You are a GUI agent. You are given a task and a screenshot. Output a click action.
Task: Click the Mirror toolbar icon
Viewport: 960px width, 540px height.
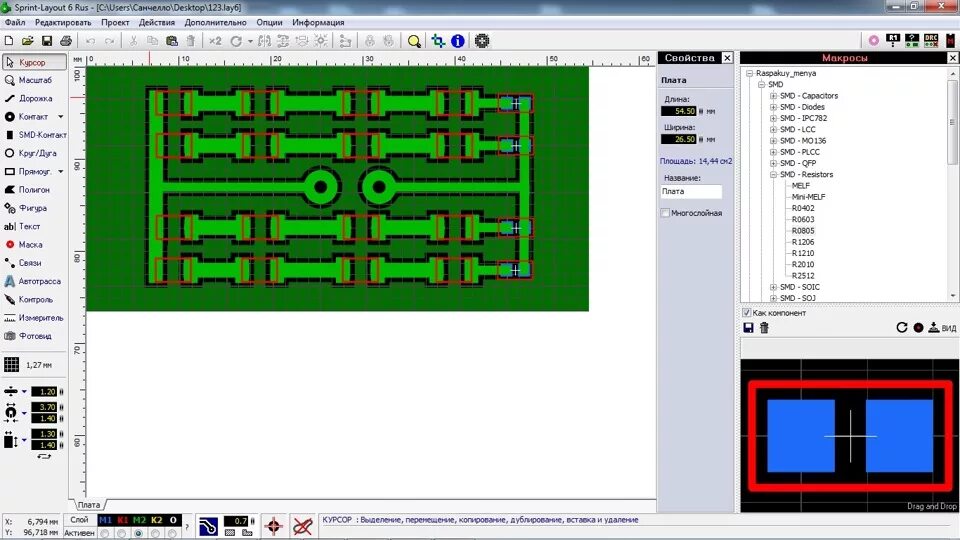tap(264, 41)
